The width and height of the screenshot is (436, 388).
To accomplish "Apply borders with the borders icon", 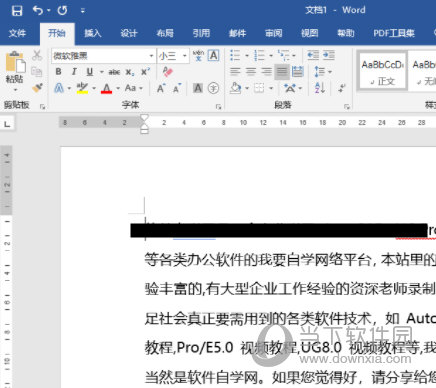I will tap(259, 88).
